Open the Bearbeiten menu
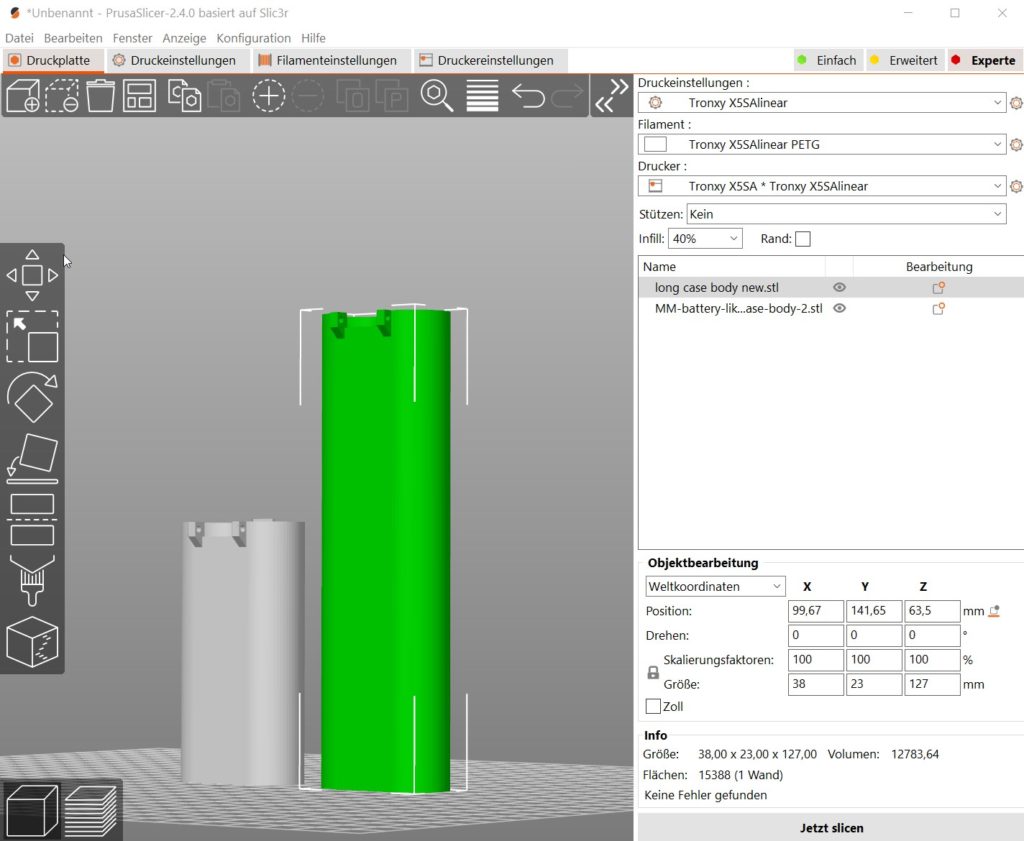Image resolution: width=1024 pixels, height=841 pixels. coord(73,38)
